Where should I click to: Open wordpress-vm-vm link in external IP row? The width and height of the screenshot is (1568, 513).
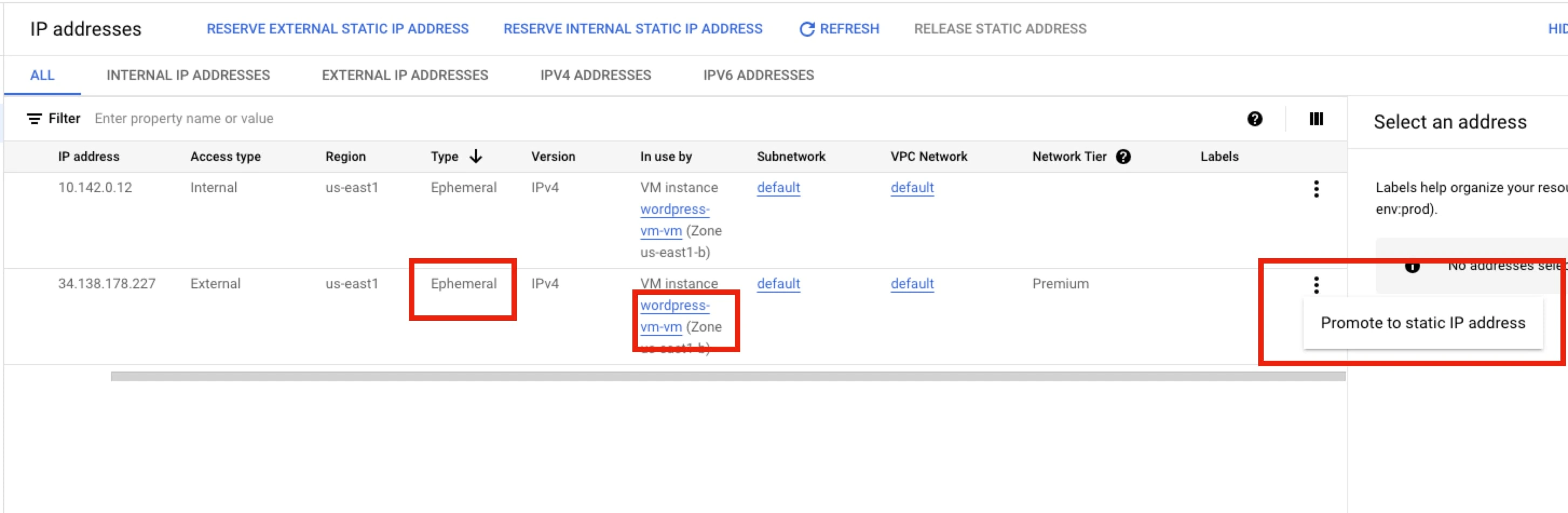click(x=674, y=316)
